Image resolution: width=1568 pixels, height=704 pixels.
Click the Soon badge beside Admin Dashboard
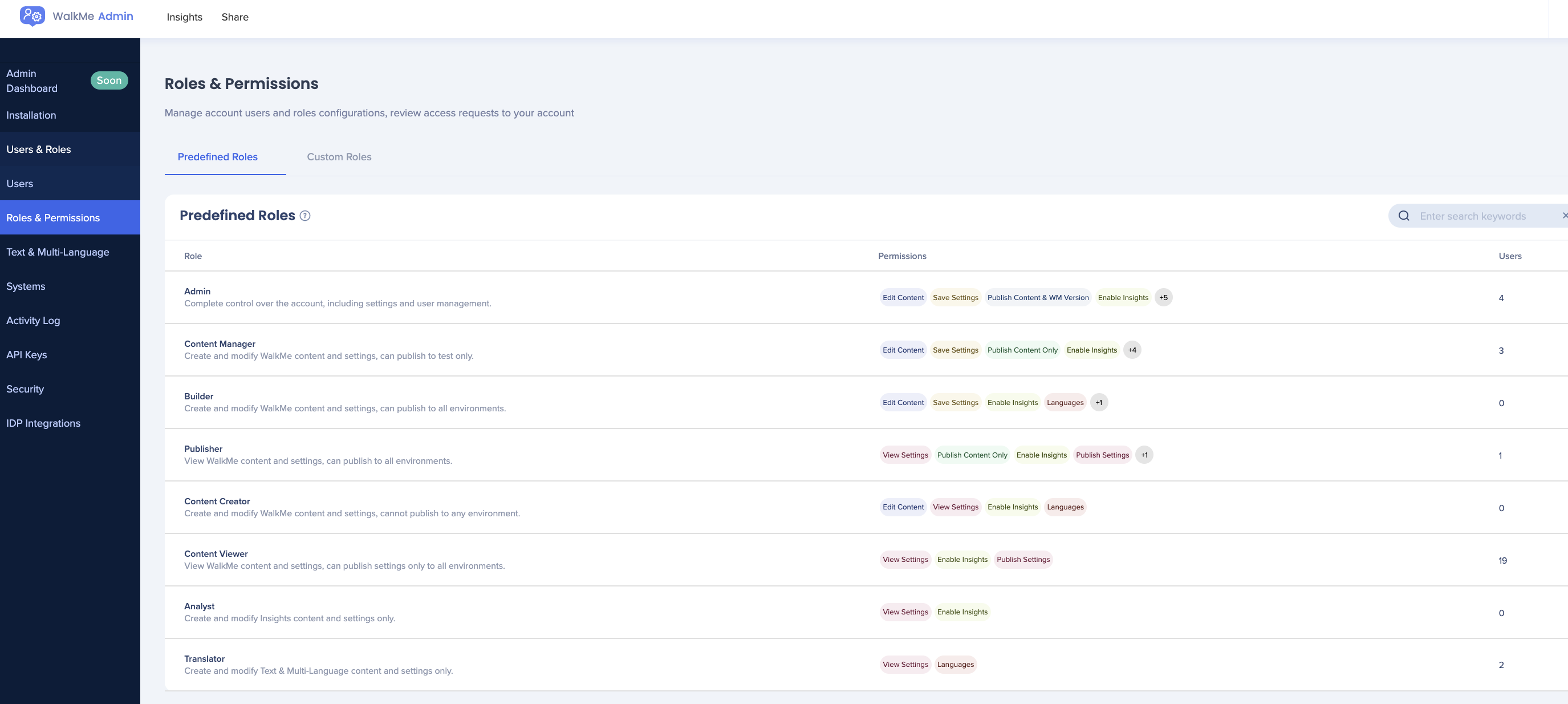click(109, 80)
